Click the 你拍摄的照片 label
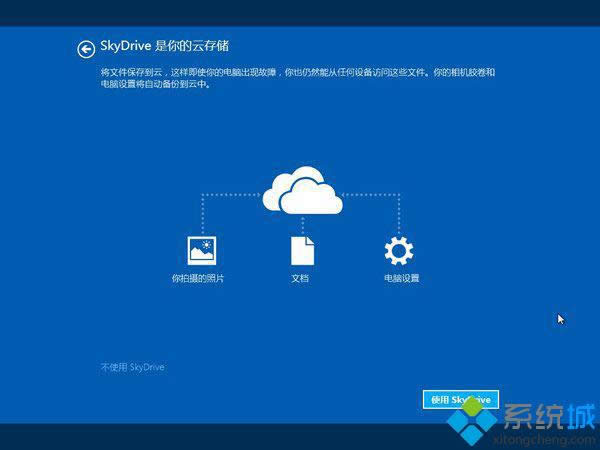 click(x=197, y=278)
